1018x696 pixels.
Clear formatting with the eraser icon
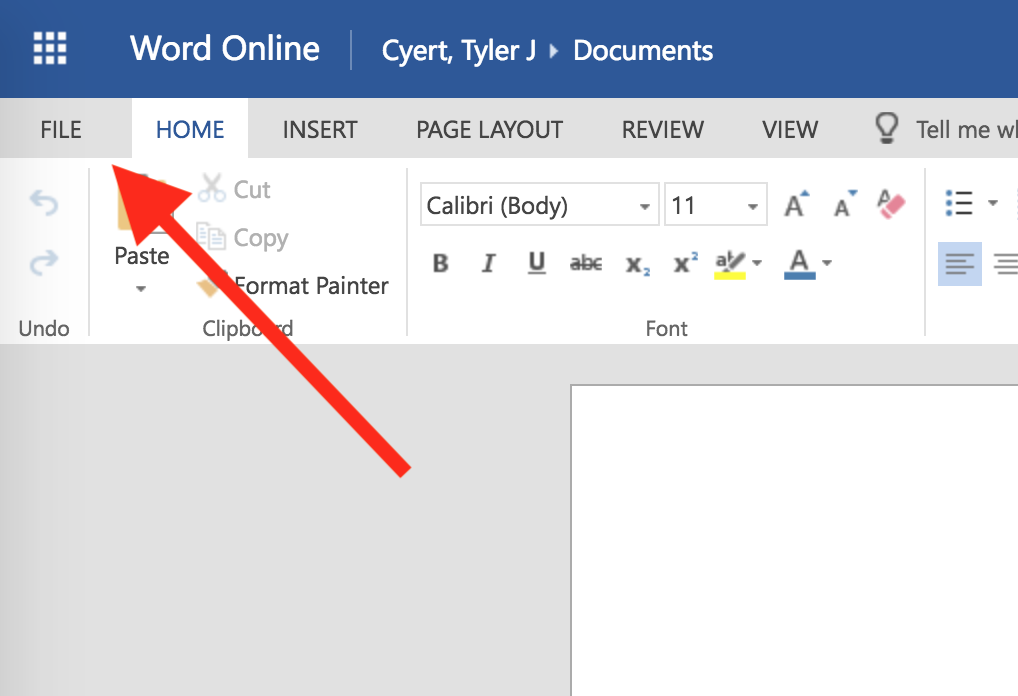[x=890, y=205]
